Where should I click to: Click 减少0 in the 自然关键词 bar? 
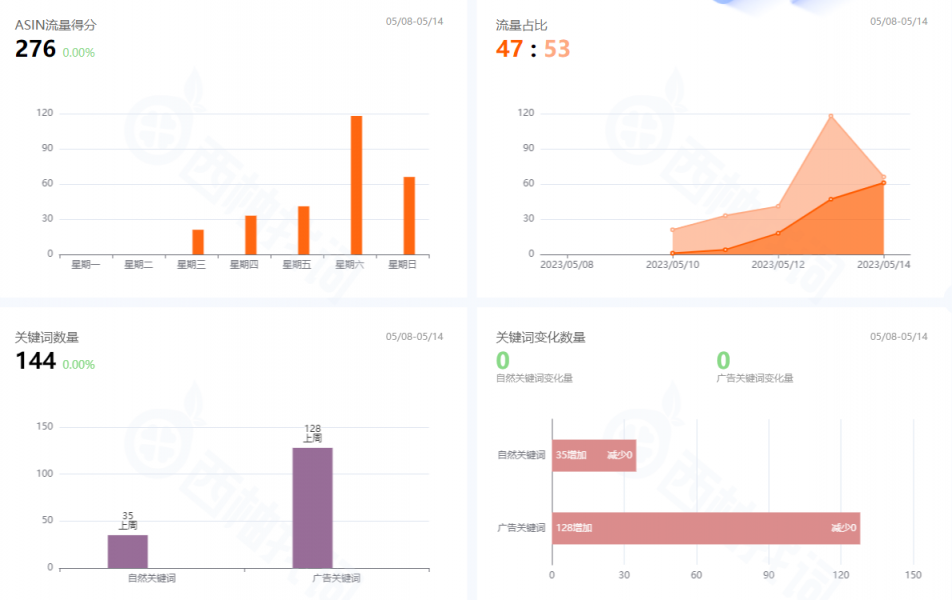[x=619, y=455]
